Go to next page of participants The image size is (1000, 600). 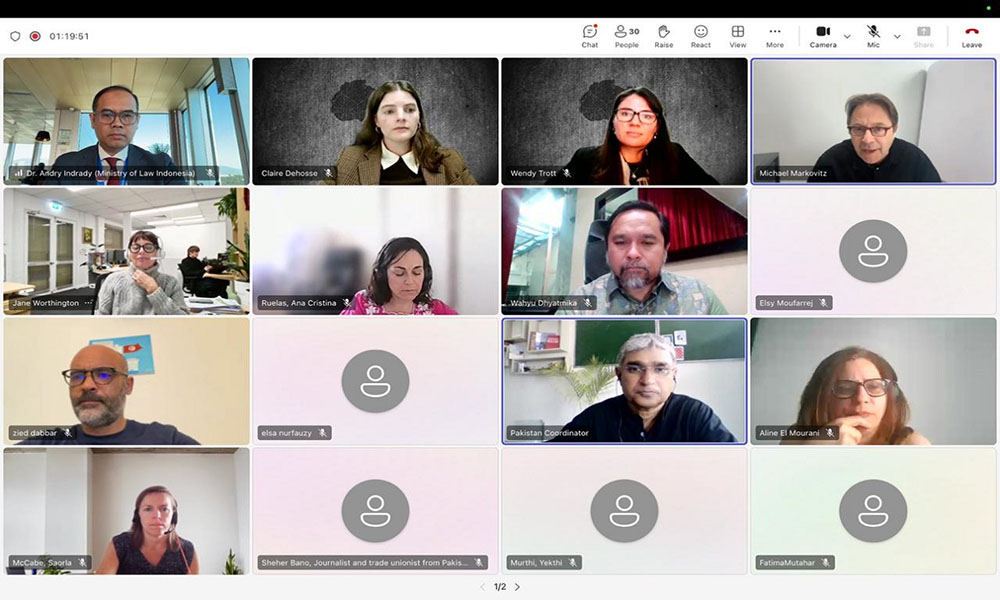point(517,587)
